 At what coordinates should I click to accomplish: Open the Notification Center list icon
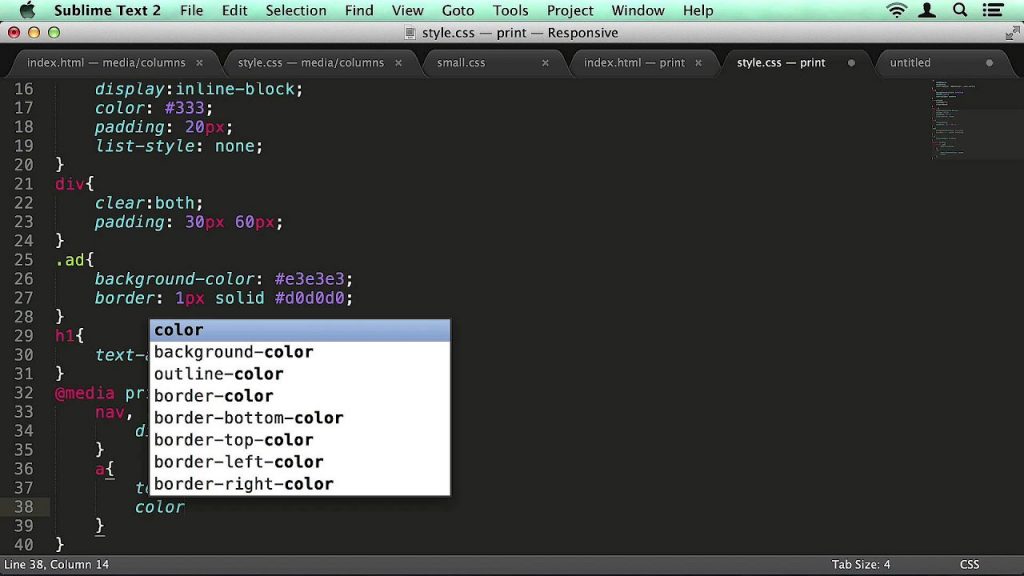[x=994, y=11]
